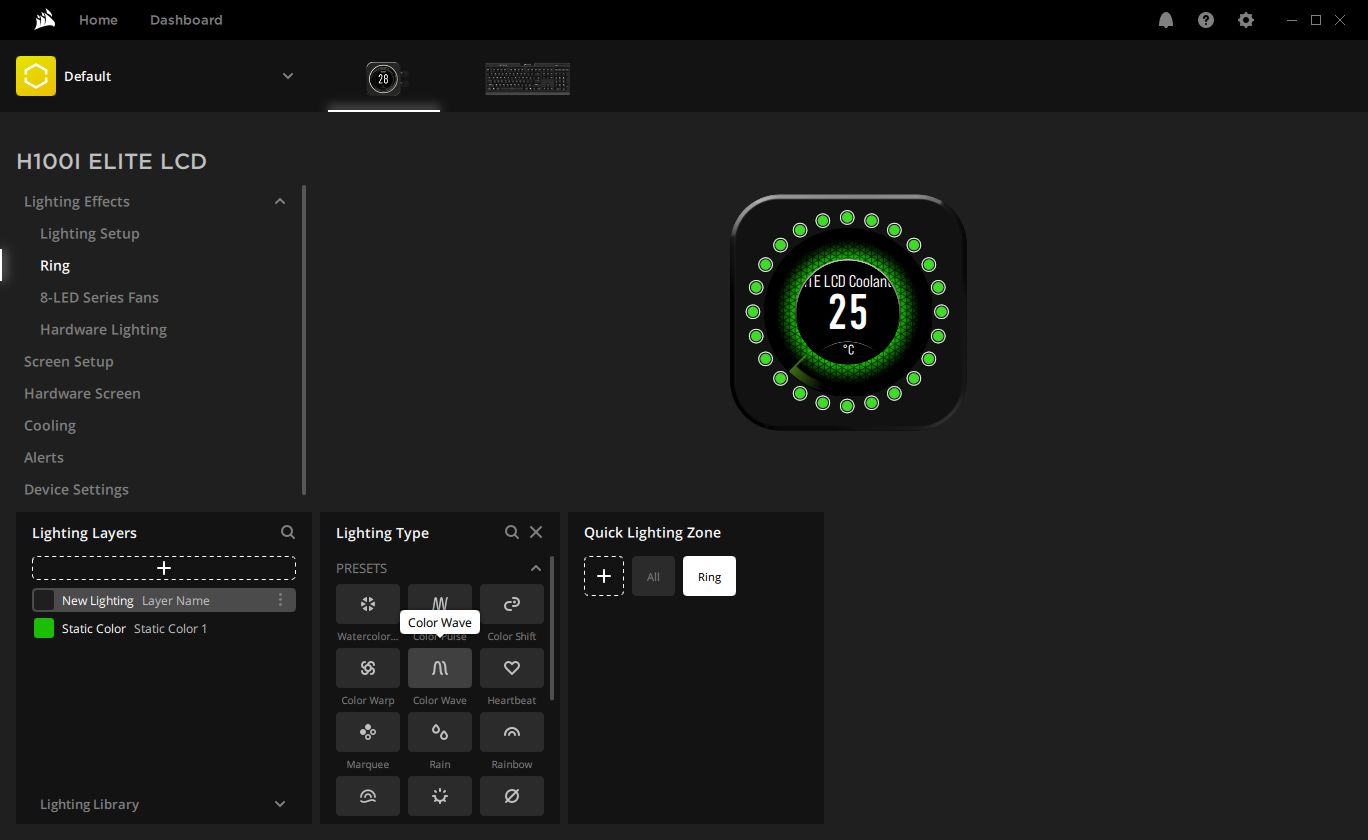1368x840 pixels.
Task: Open the notifications bell
Action: pos(1166,20)
